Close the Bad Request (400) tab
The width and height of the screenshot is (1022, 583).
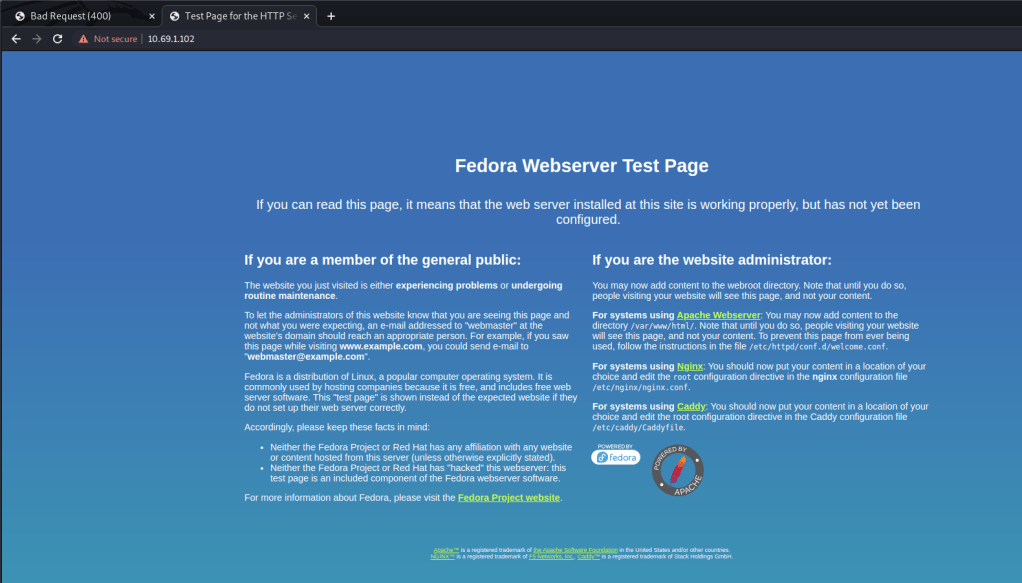tap(151, 16)
